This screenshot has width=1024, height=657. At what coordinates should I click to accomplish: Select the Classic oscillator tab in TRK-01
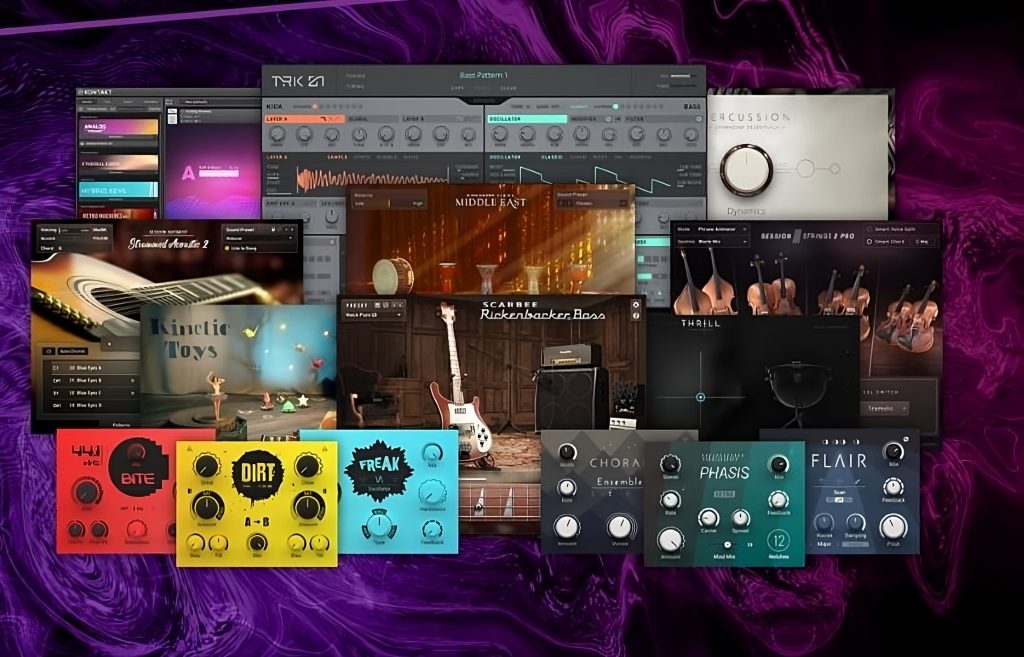(x=552, y=157)
